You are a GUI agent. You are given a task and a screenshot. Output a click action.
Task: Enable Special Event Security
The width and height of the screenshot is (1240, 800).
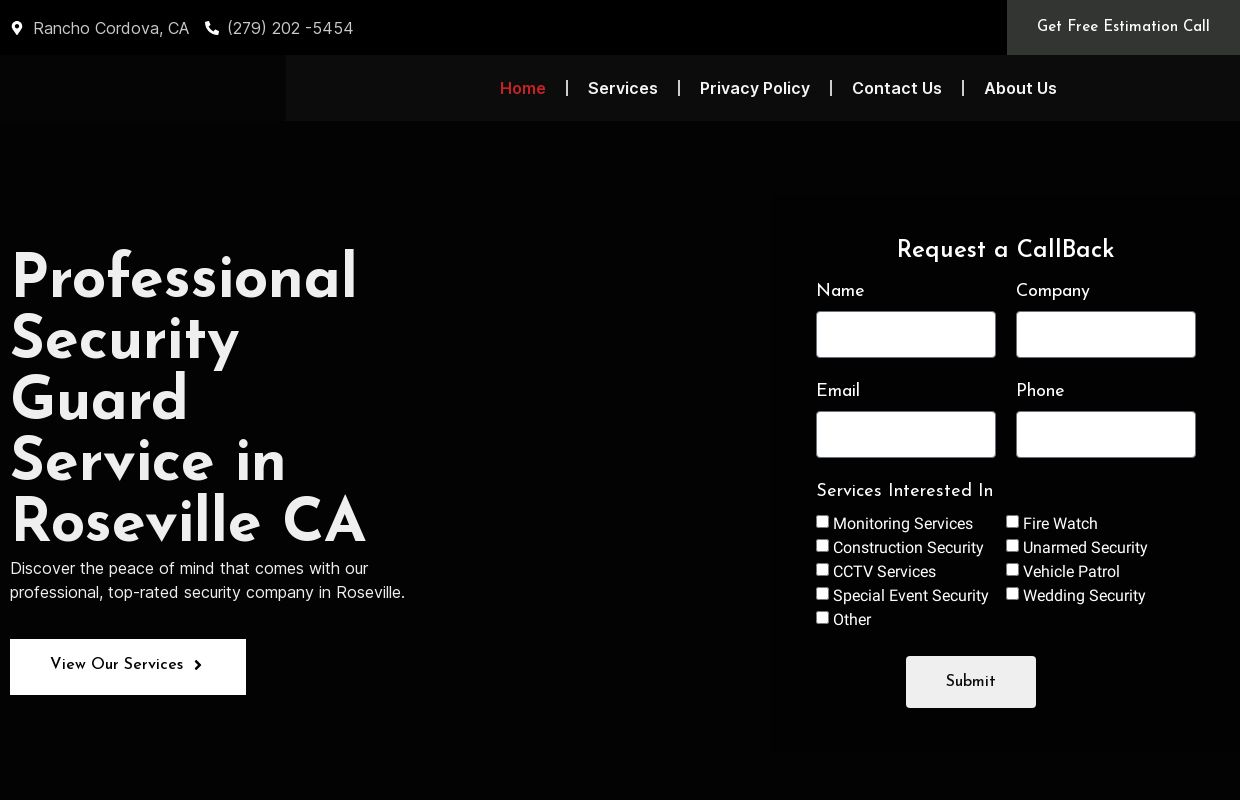pyautogui.click(x=822, y=593)
